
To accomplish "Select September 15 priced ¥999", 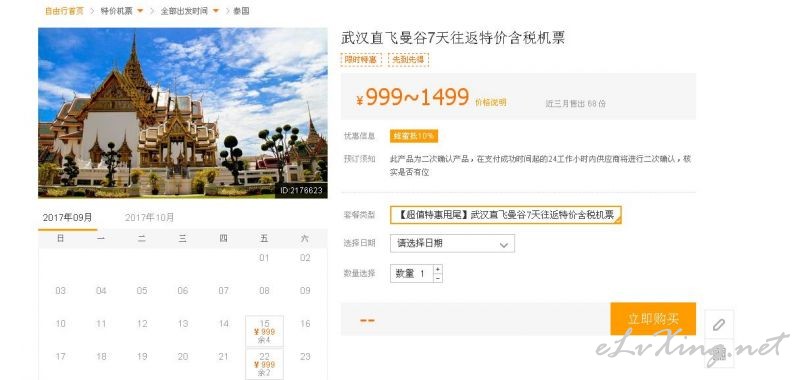I will 264,331.
